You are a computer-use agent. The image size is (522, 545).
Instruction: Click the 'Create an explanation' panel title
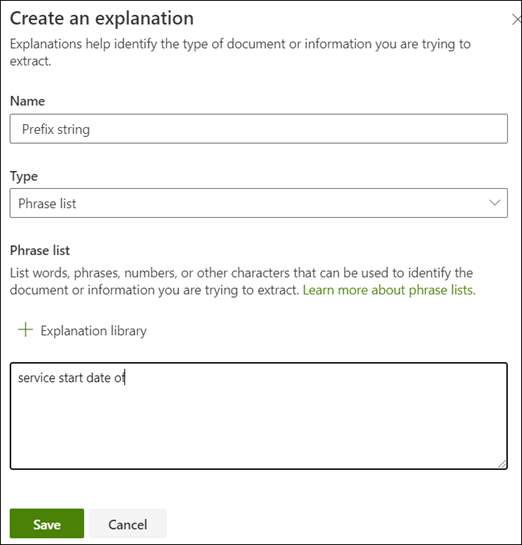click(102, 19)
